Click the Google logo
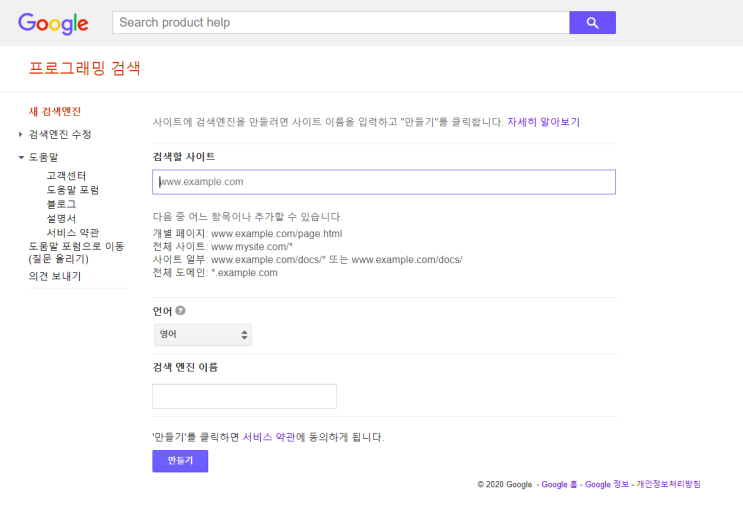Viewport: 743px width, 512px height. tap(53, 23)
